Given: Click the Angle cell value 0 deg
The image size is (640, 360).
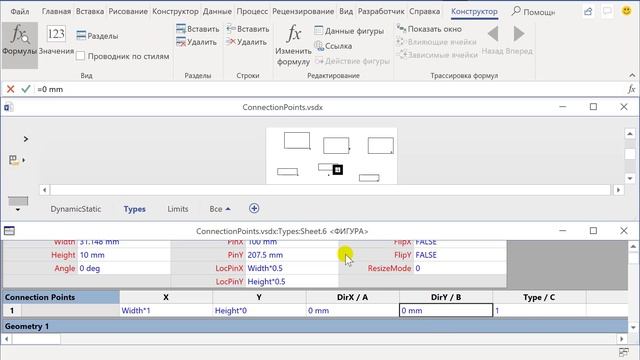Looking at the screenshot, I should (x=124, y=268).
